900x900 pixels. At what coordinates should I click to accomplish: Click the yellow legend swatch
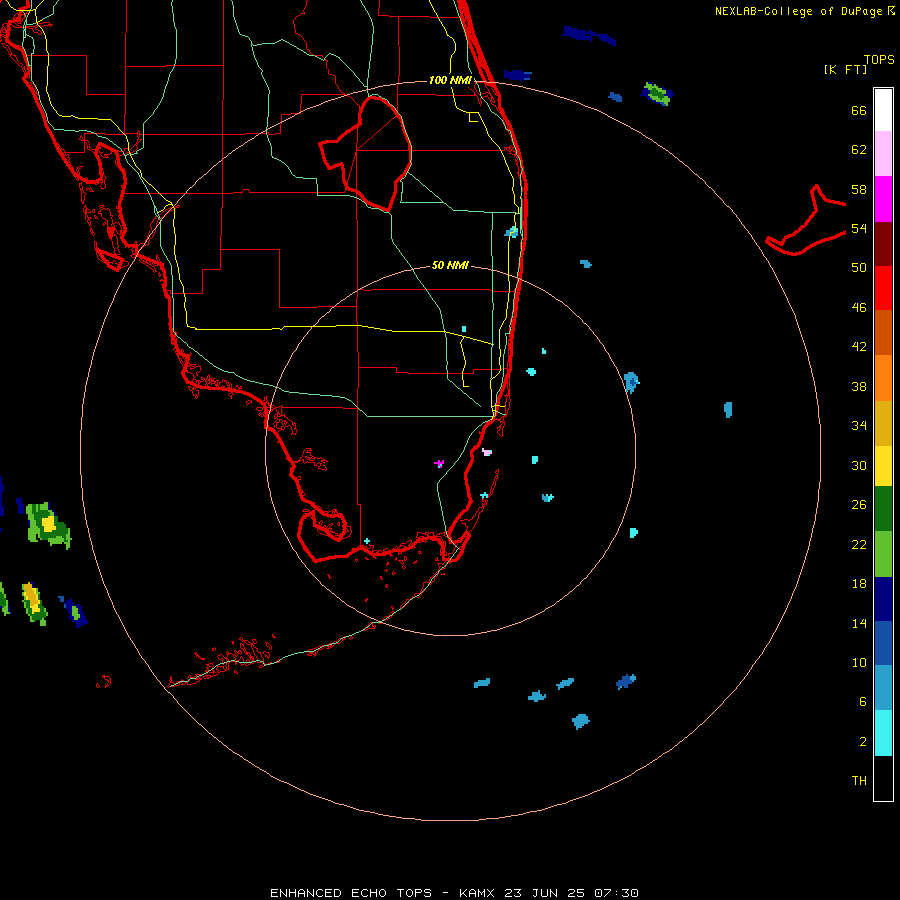[x=883, y=466]
